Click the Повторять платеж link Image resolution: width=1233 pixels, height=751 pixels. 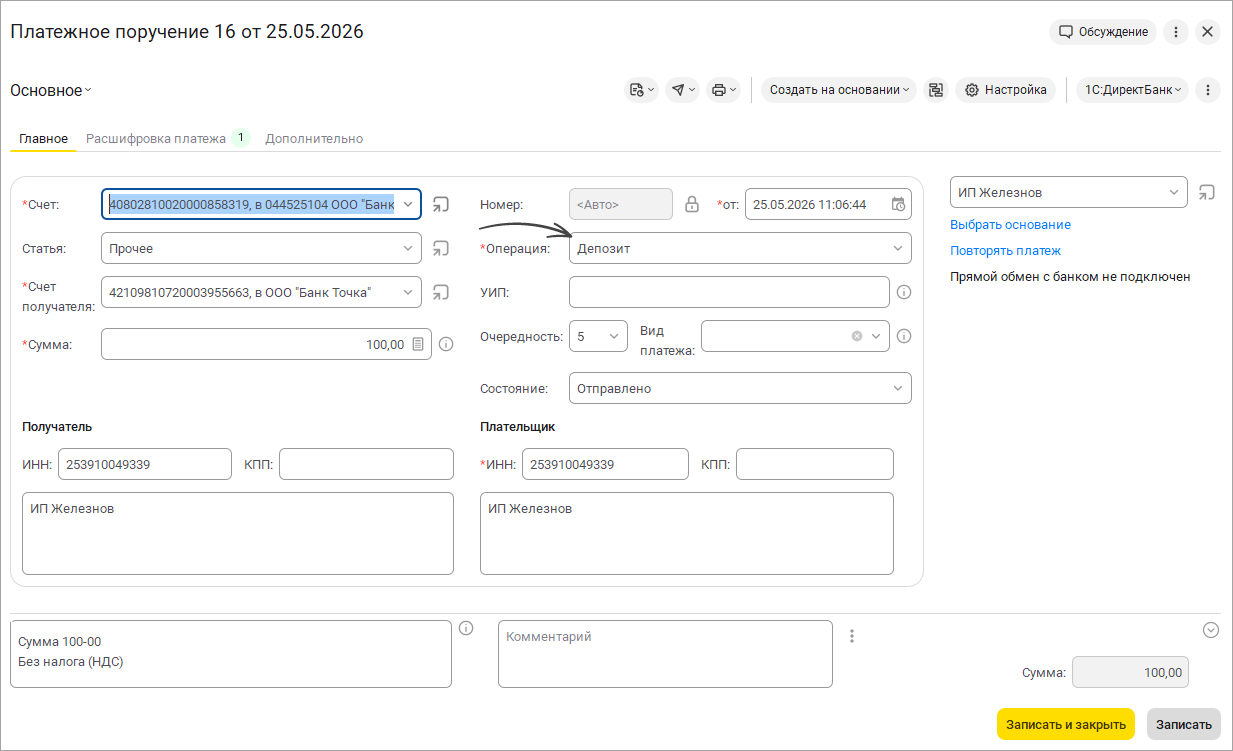point(1005,251)
